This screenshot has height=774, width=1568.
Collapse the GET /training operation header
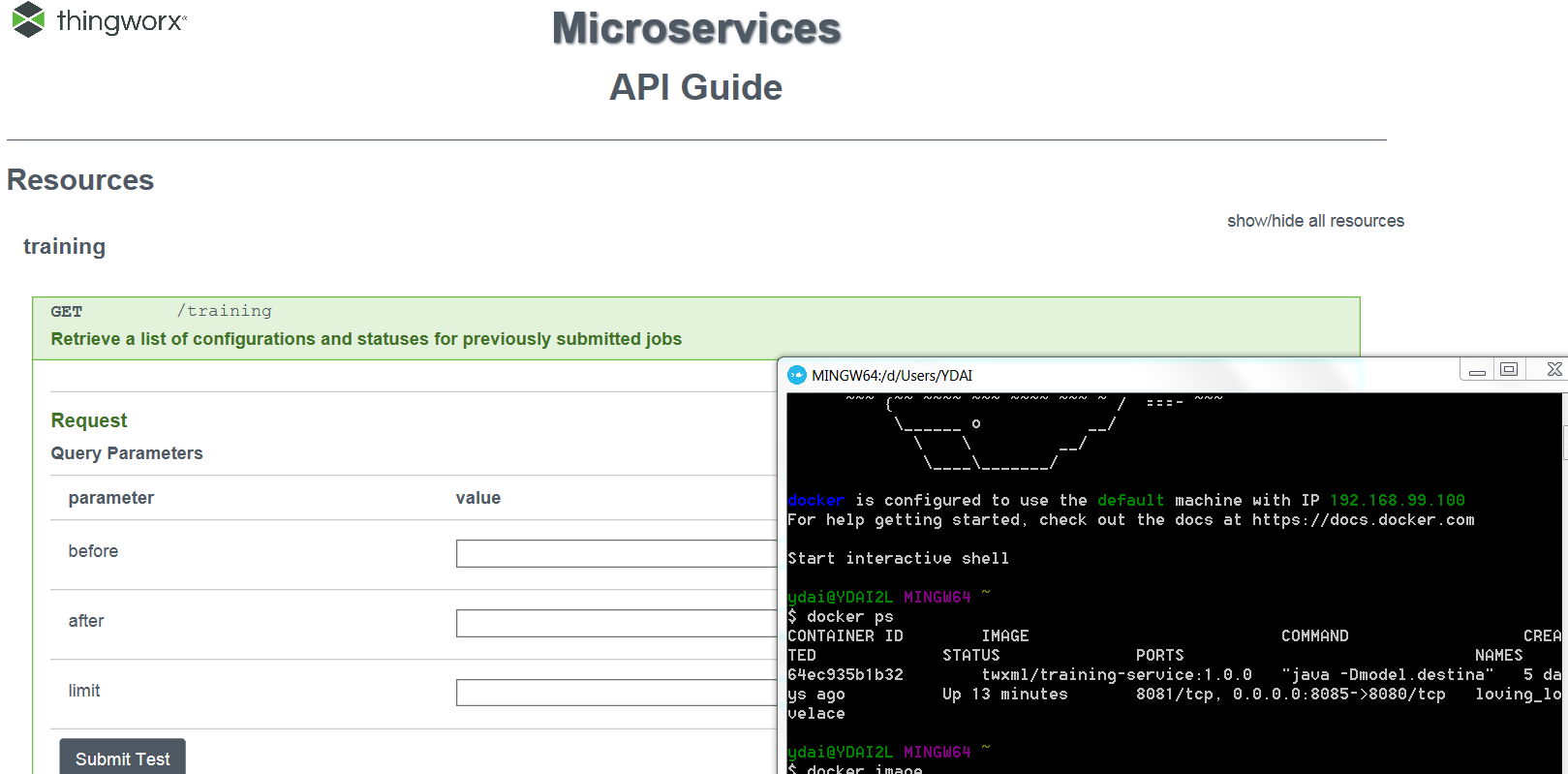click(x=695, y=328)
